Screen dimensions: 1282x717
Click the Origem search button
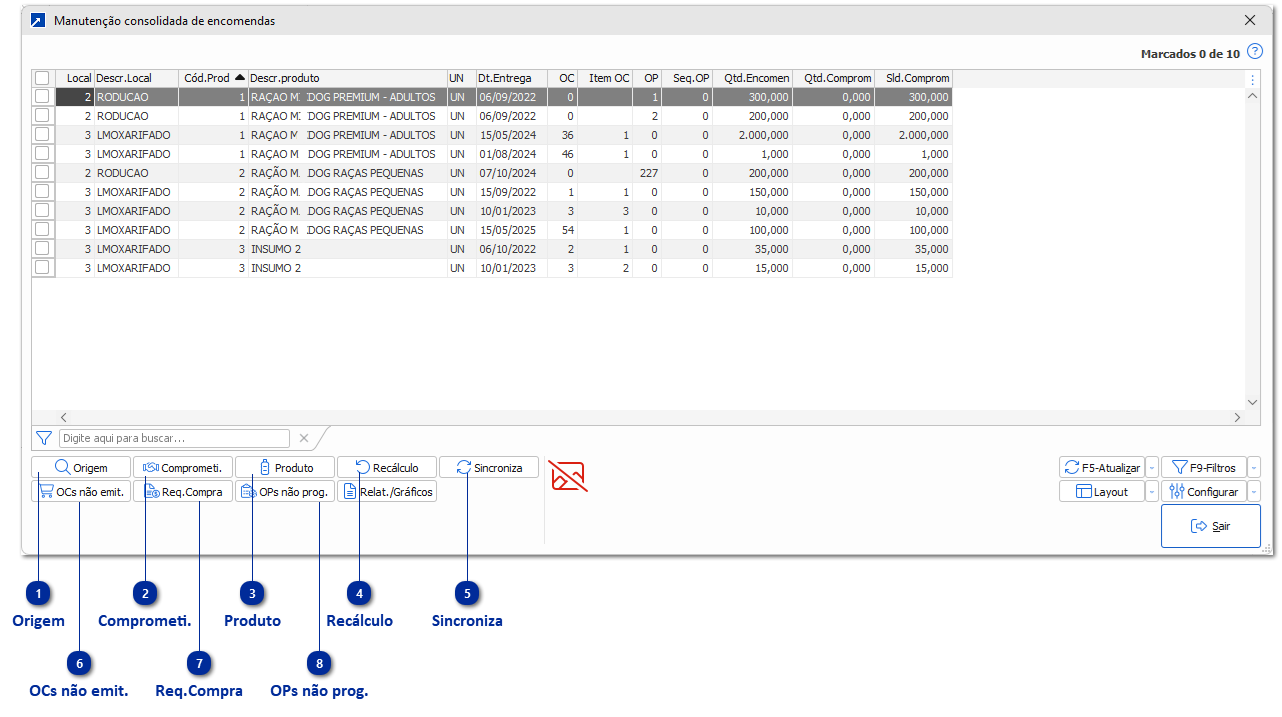pos(81,467)
